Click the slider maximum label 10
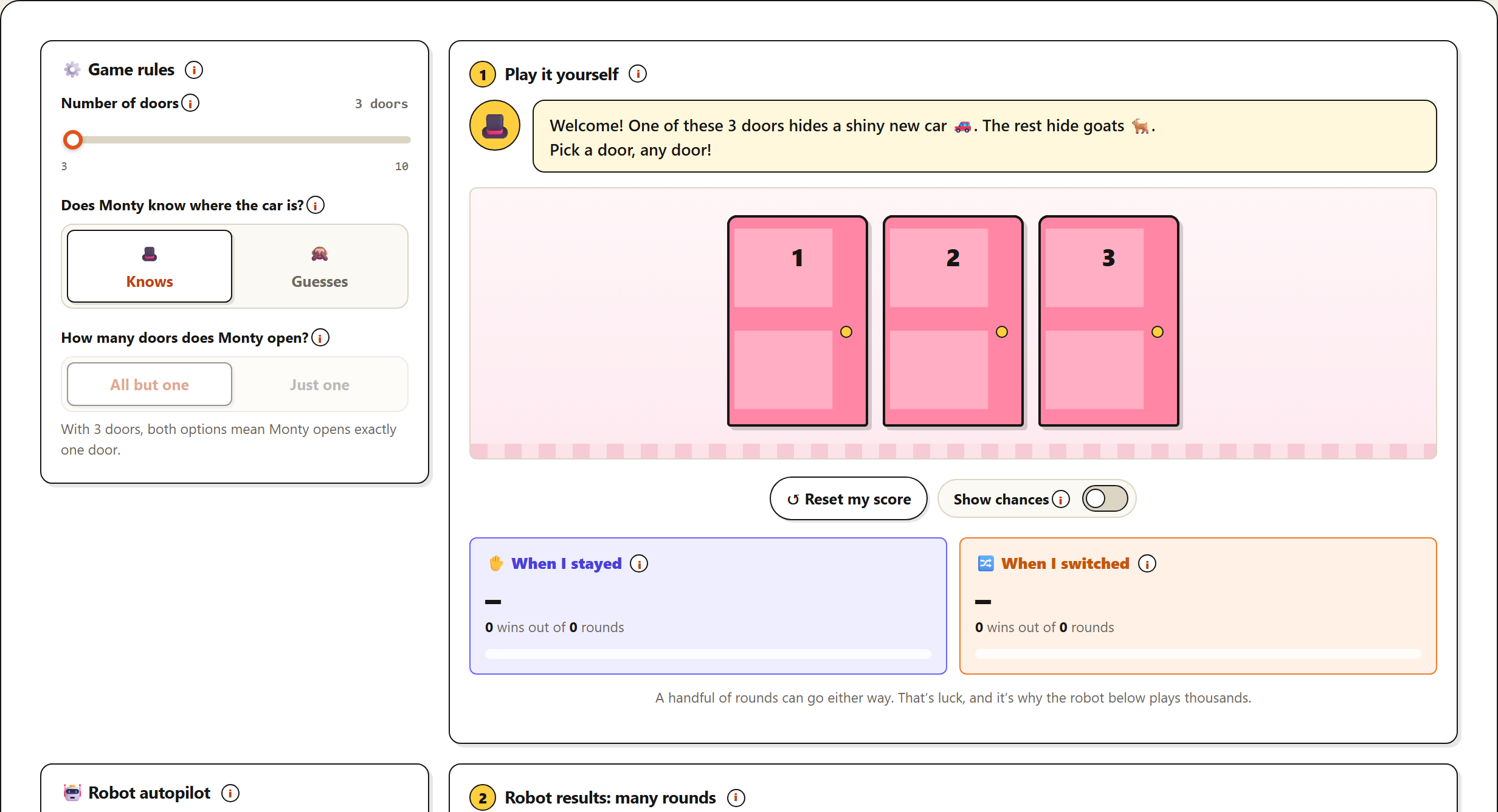 (x=402, y=167)
